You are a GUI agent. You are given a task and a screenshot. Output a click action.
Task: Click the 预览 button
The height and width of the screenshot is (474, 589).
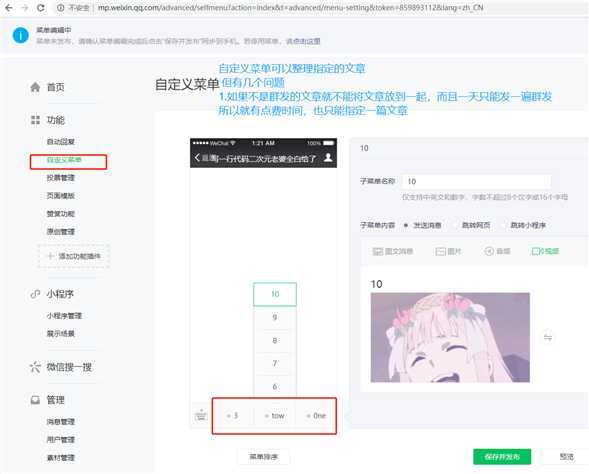(566, 457)
